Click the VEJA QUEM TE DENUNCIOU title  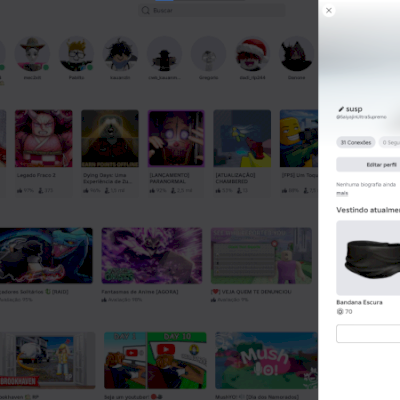click(x=251, y=292)
